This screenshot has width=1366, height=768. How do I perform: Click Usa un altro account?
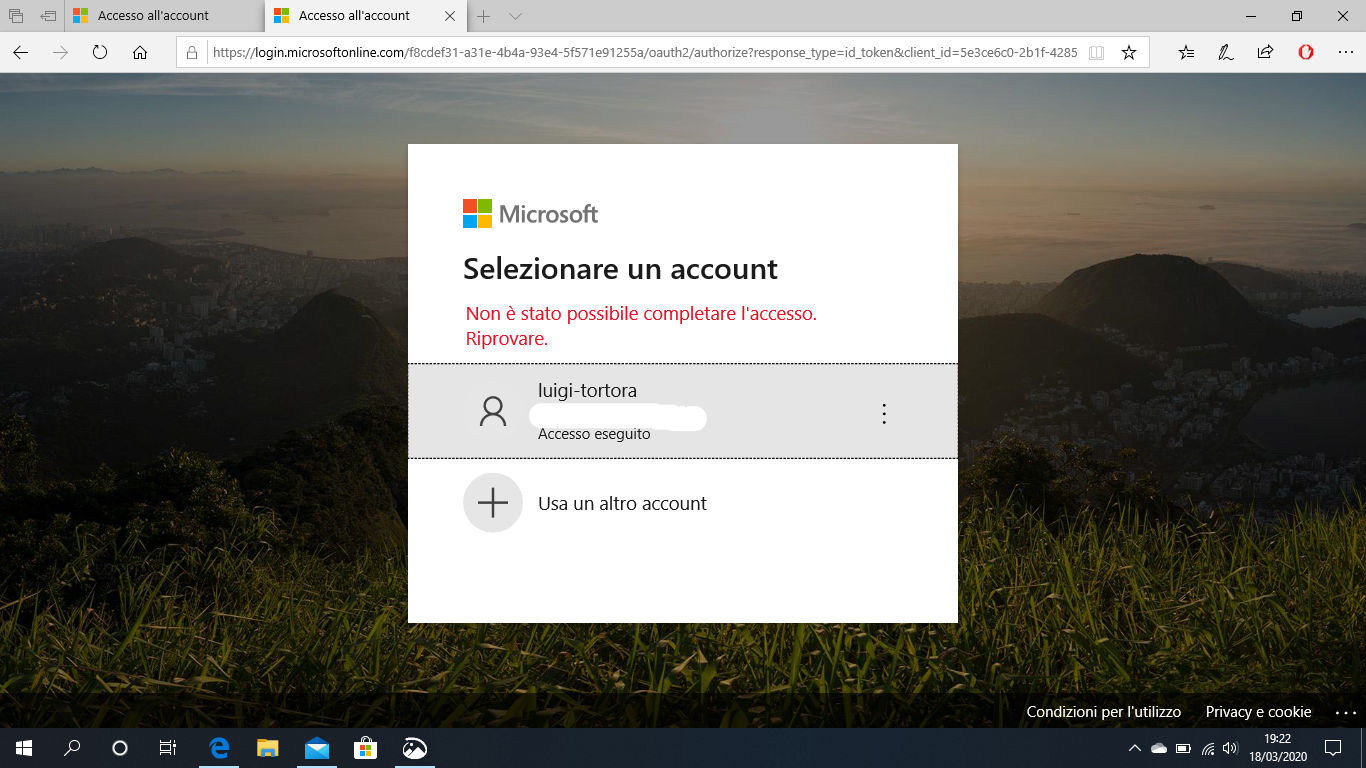[622, 503]
